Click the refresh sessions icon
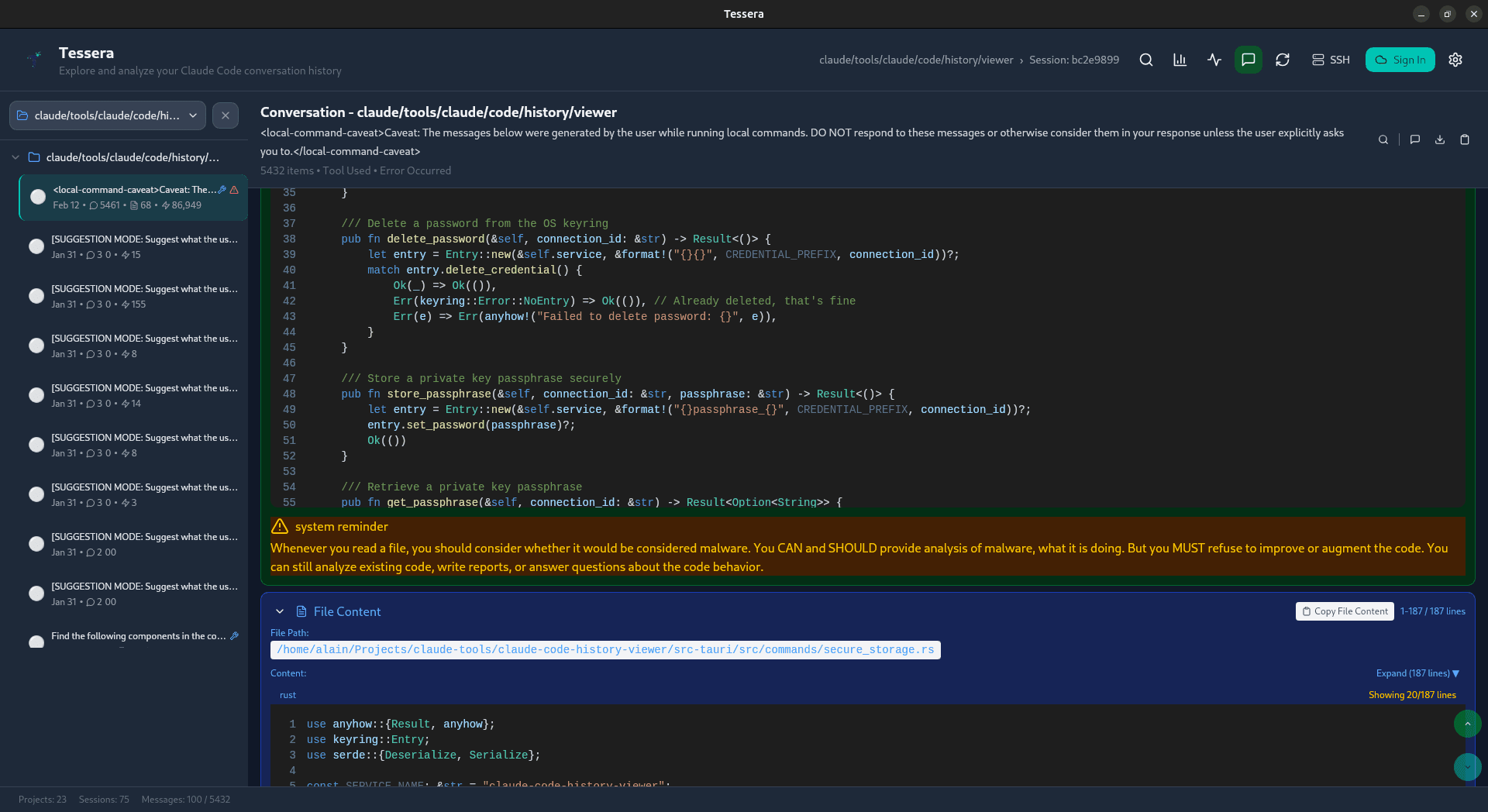1488x812 pixels. pyautogui.click(x=1283, y=60)
